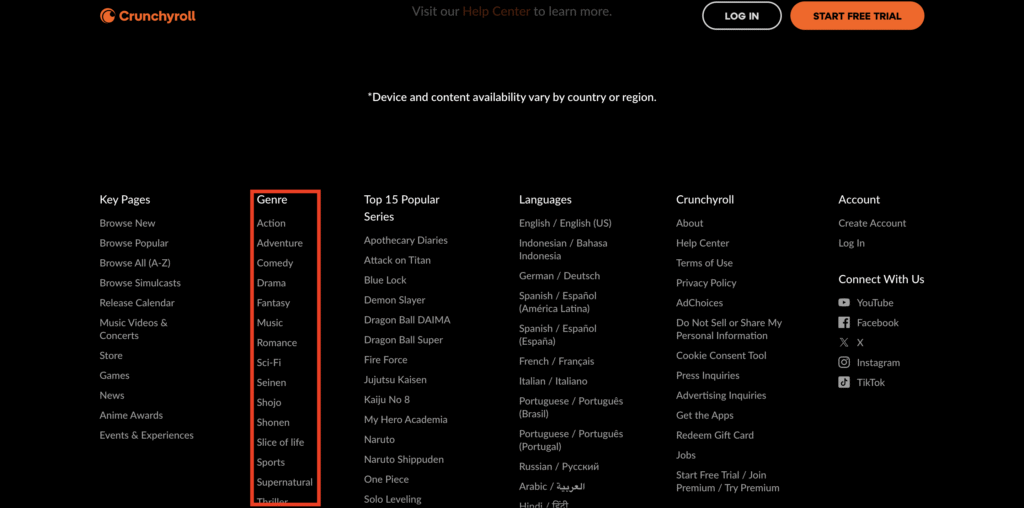Select the Sports genre
The width and height of the screenshot is (1024, 508).
pos(271,462)
